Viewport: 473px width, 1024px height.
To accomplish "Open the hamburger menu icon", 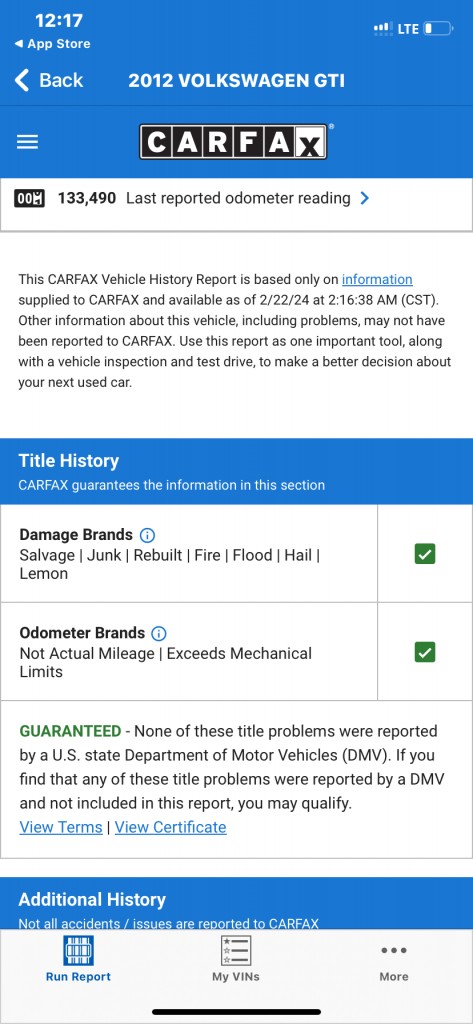I will coord(27,142).
